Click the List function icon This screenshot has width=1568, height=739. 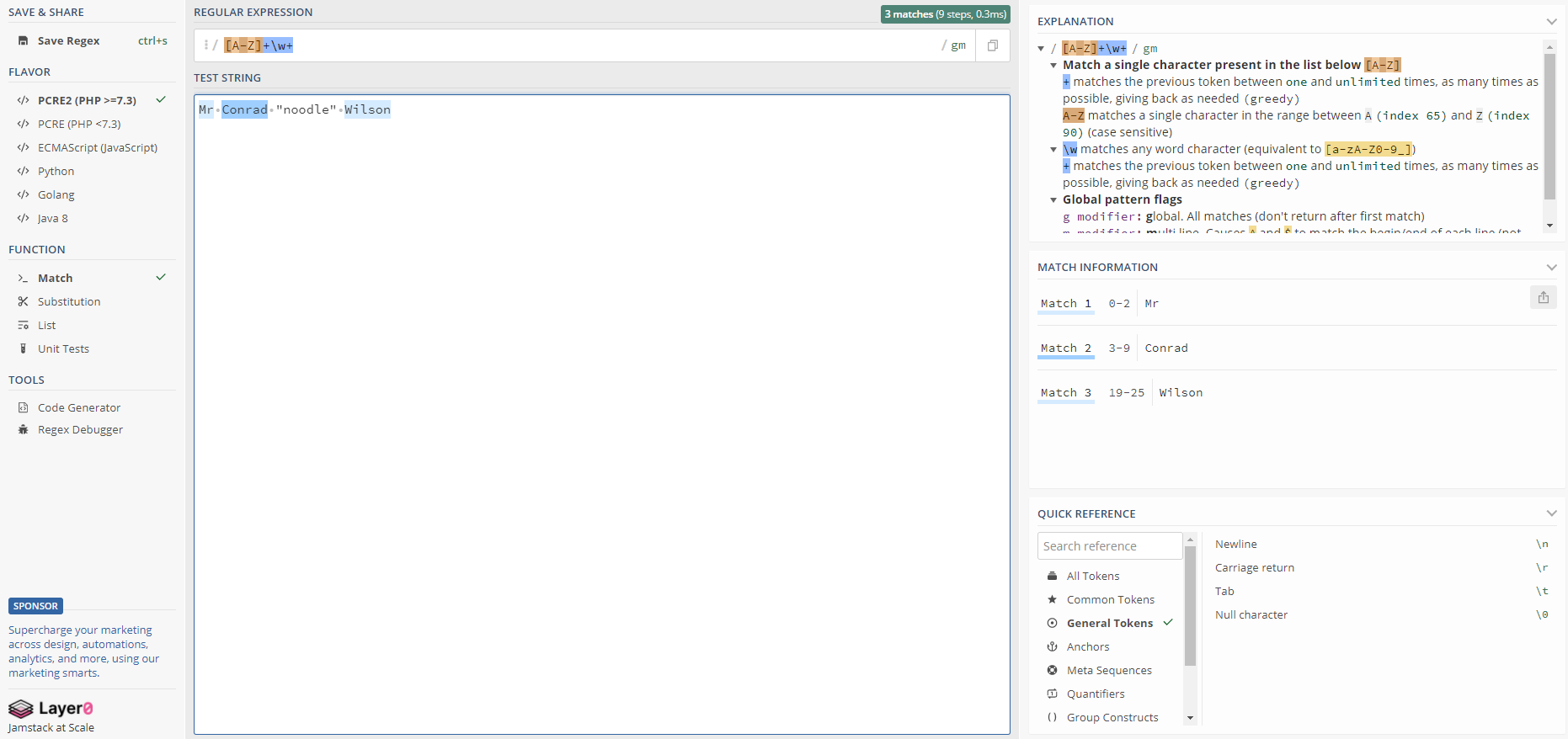click(x=23, y=325)
